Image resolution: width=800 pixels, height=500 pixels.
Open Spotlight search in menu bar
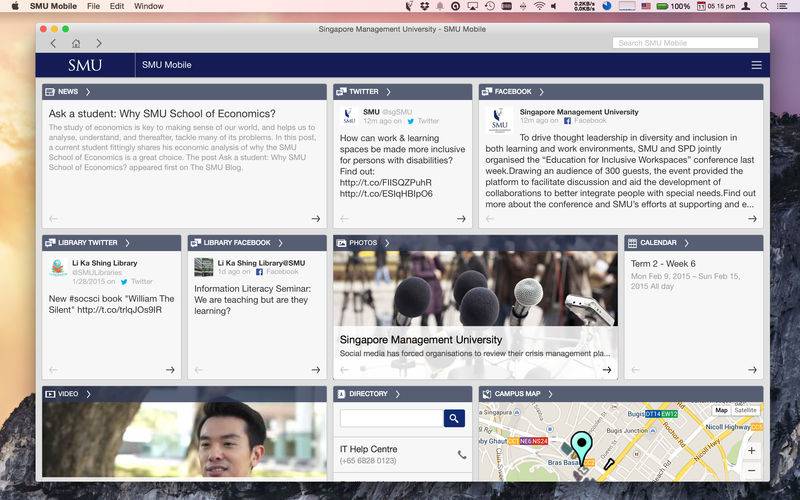764,6
